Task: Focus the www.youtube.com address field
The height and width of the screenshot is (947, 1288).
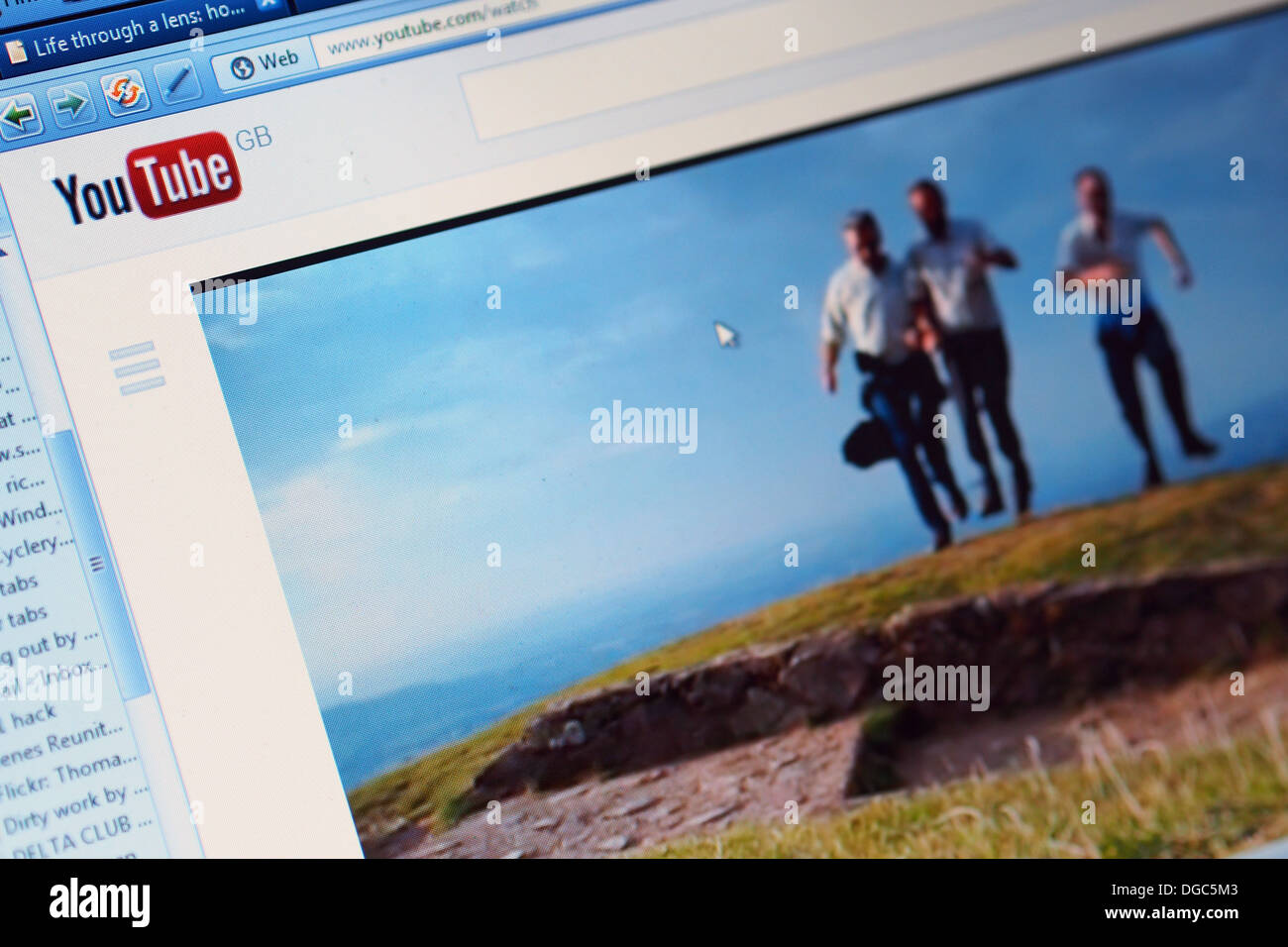Action: (x=431, y=28)
